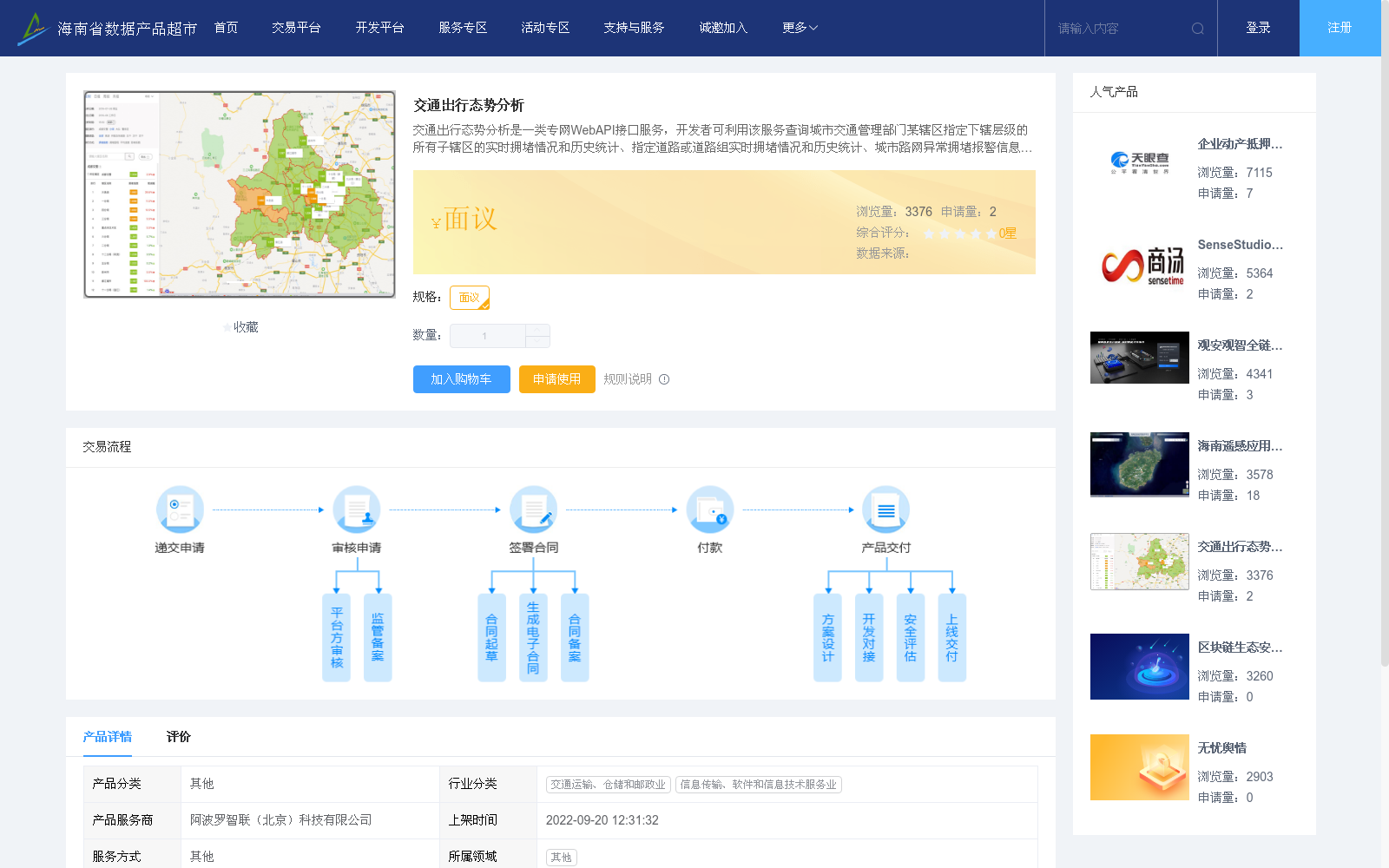Open 观安观智全链 product thumbnail
The height and width of the screenshot is (868, 1389).
point(1140,358)
